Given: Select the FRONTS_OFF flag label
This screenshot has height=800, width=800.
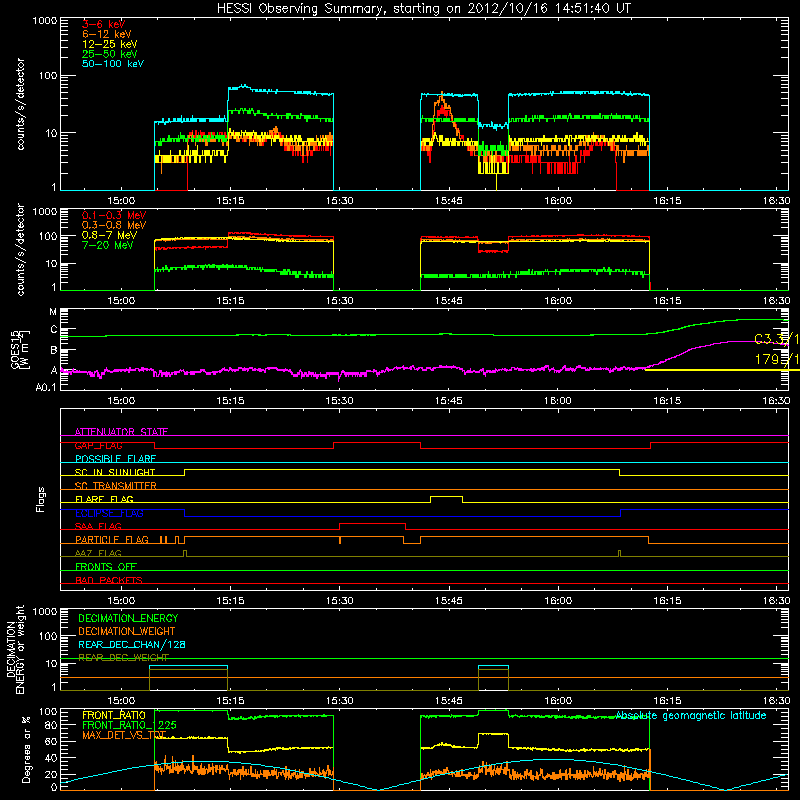Looking at the screenshot, I should pyautogui.click(x=106, y=566).
